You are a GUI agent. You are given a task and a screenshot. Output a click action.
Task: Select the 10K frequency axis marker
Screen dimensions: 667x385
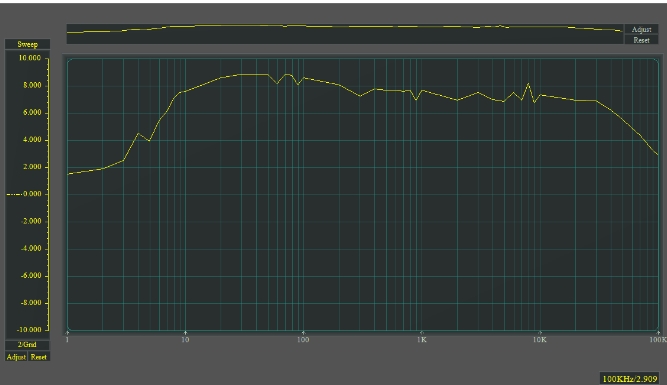(539, 339)
